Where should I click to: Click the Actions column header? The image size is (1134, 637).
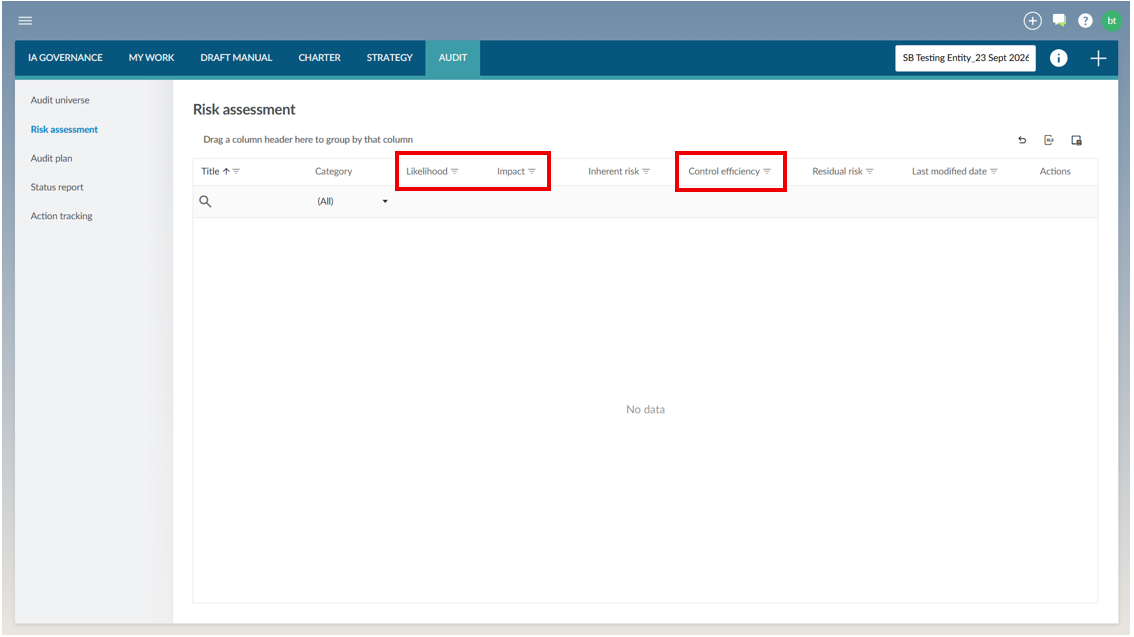click(1055, 171)
